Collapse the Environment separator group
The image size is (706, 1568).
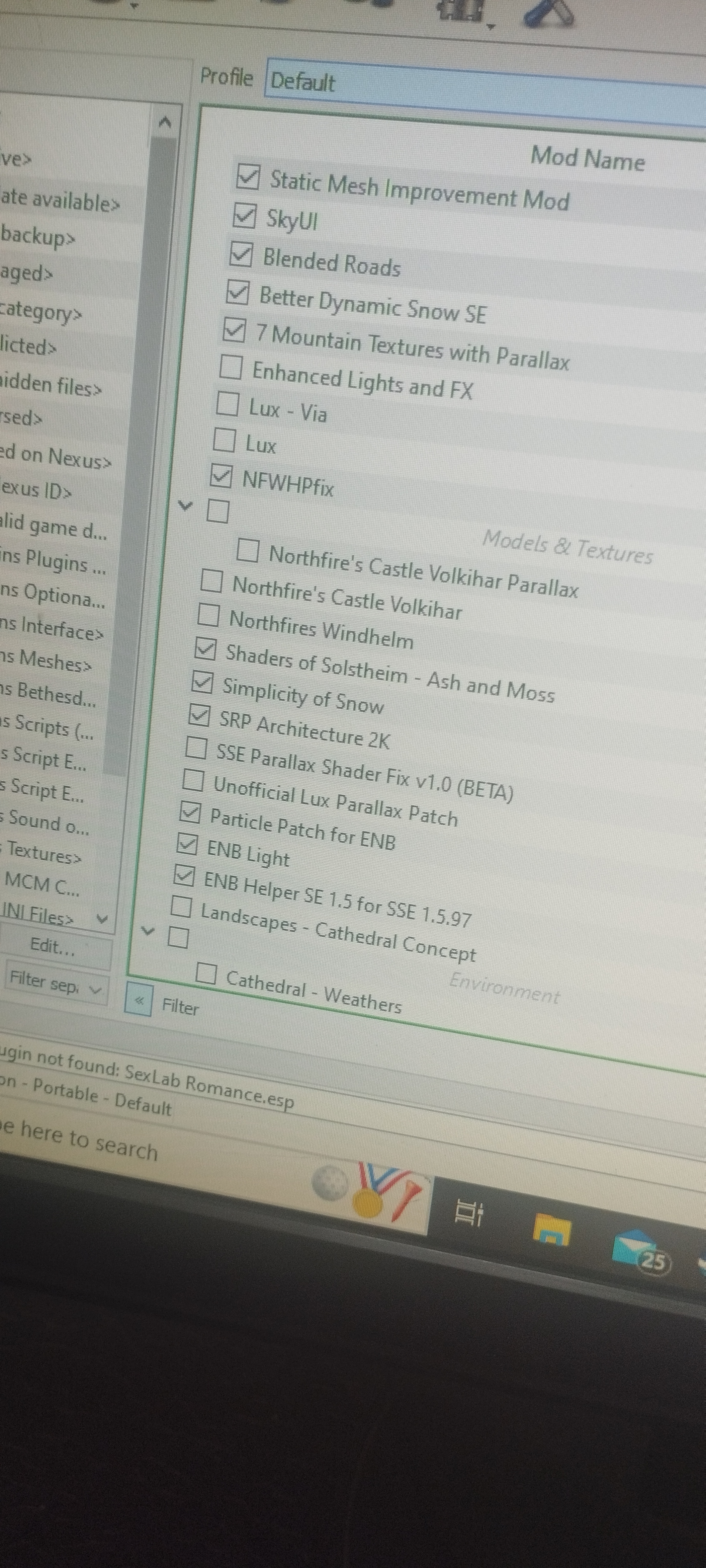(x=147, y=931)
